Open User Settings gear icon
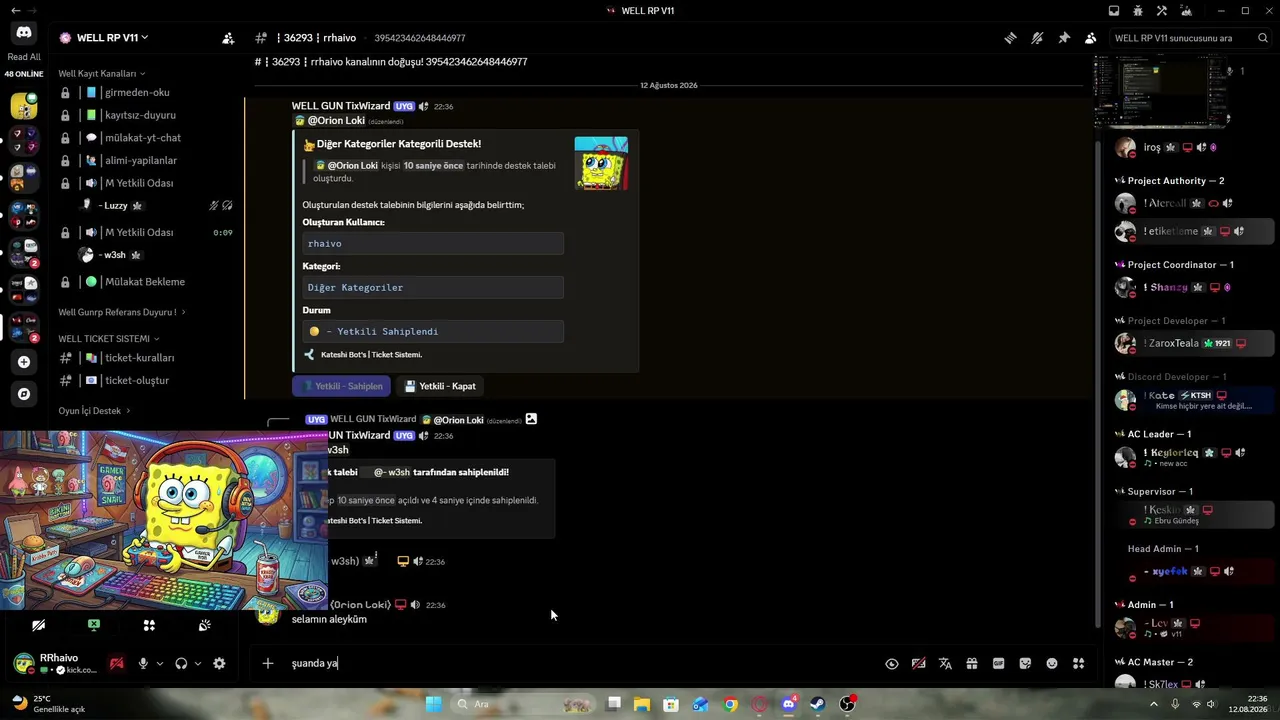 tap(219, 663)
